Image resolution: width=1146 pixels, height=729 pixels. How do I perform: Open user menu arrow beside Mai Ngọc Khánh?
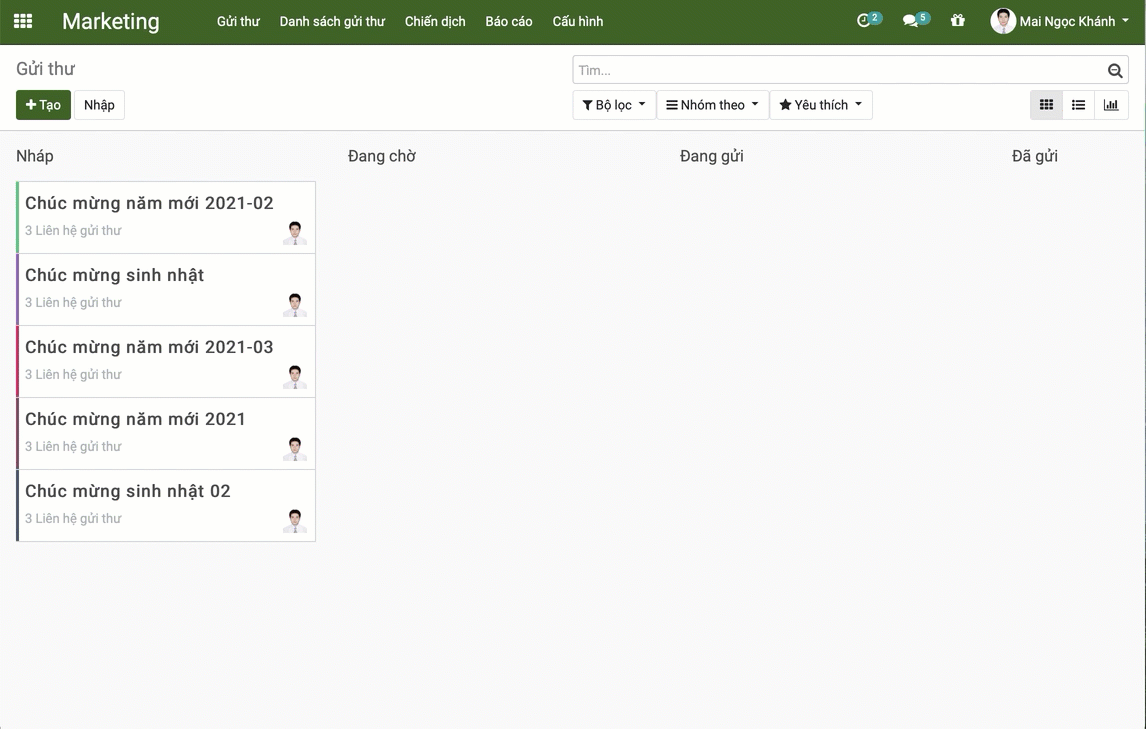click(1126, 20)
